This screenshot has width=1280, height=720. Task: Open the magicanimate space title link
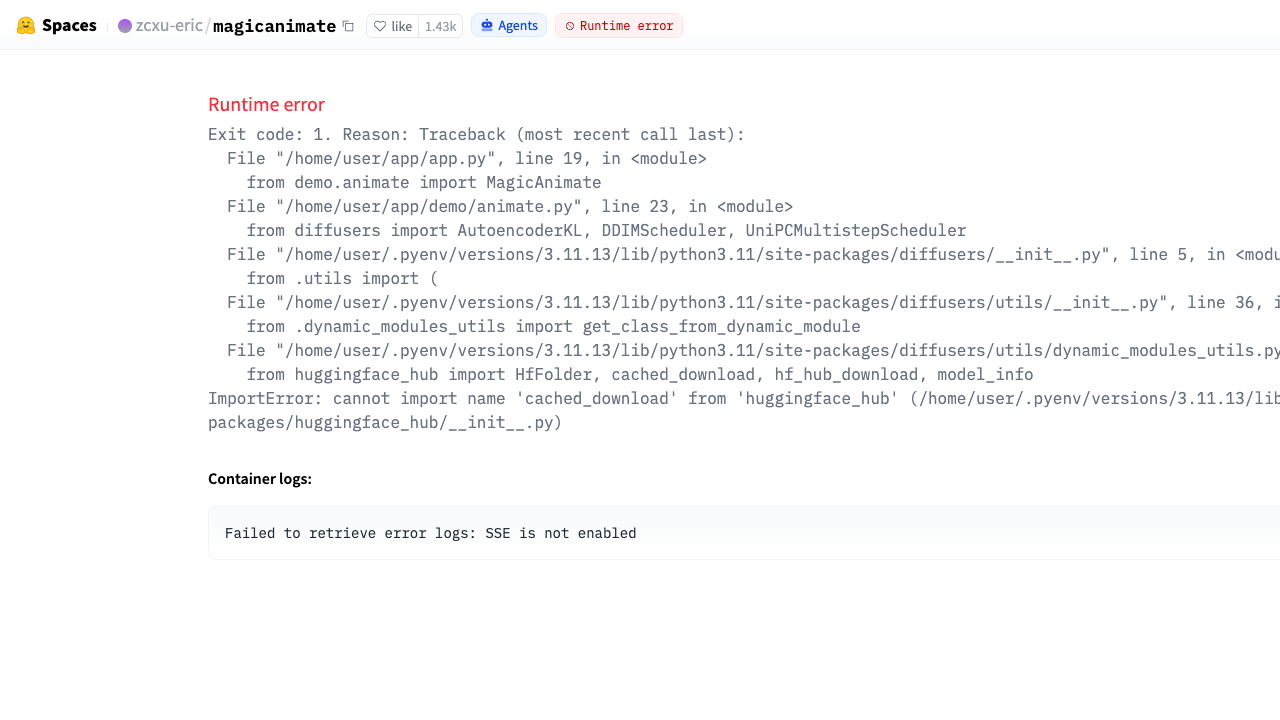click(x=274, y=26)
